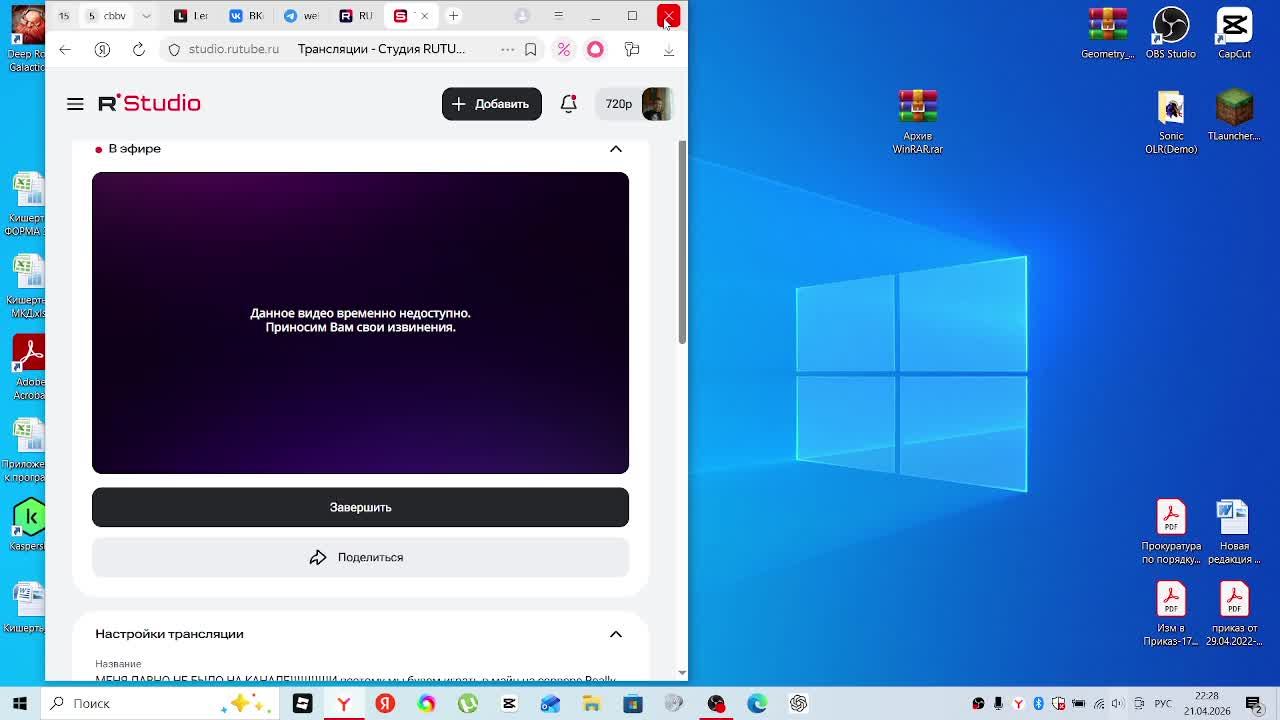Switch to the VK browser tab
This screenshot has width=1280, height=720.
[x=245, y=16]
